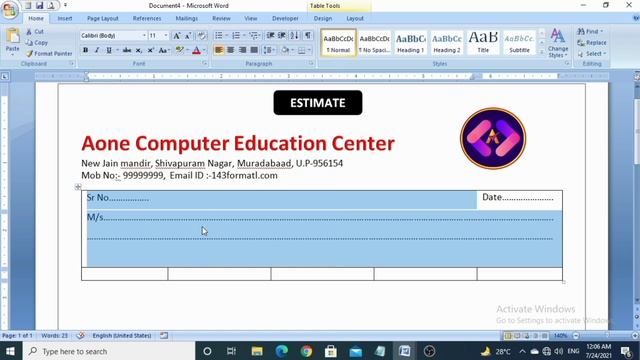Image resolution: width=640 pixels, height=360 pixels.
Task: Open the multilevel list dropdown
Action: [260, 36]
